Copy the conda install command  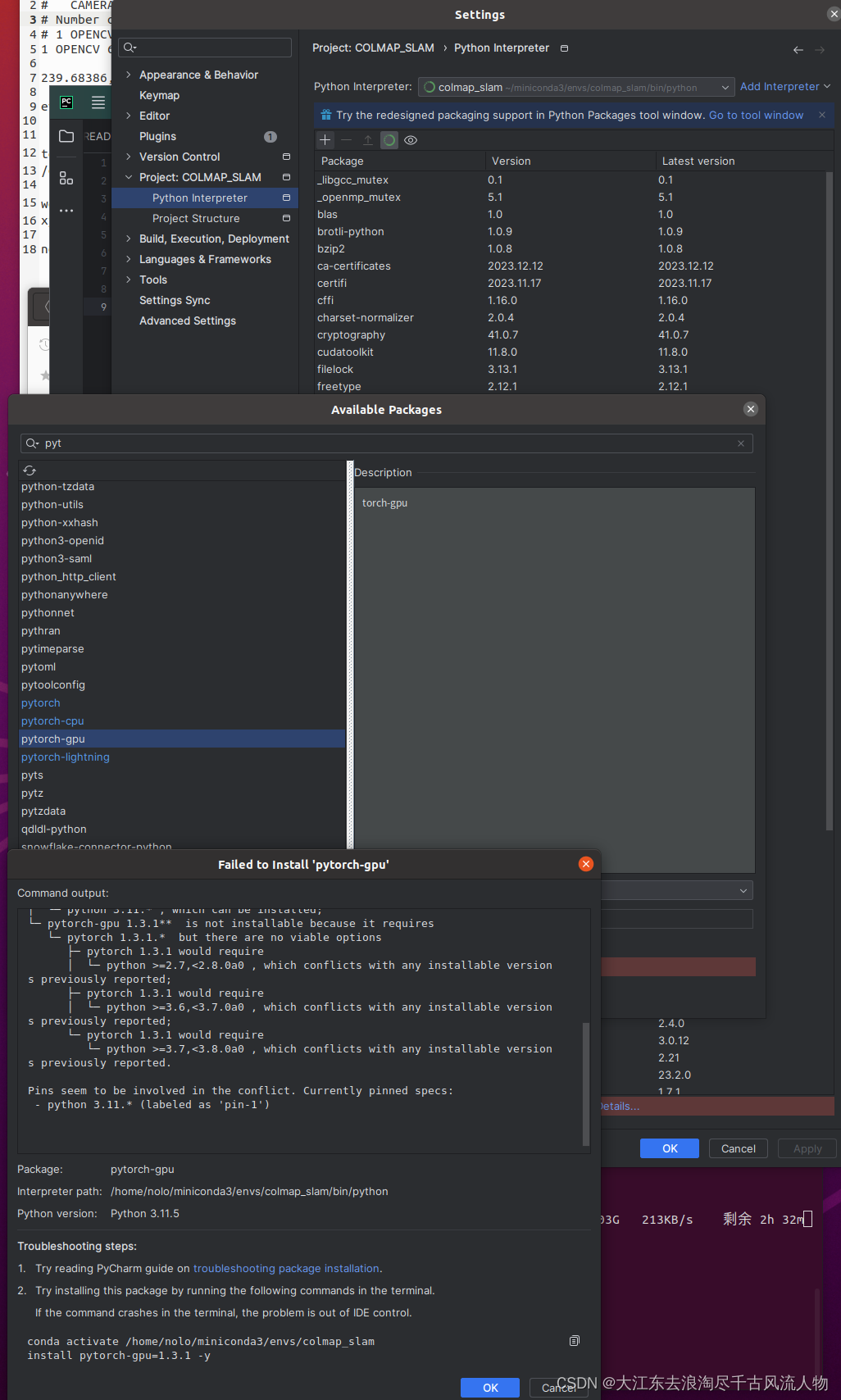pos(574,1341)
